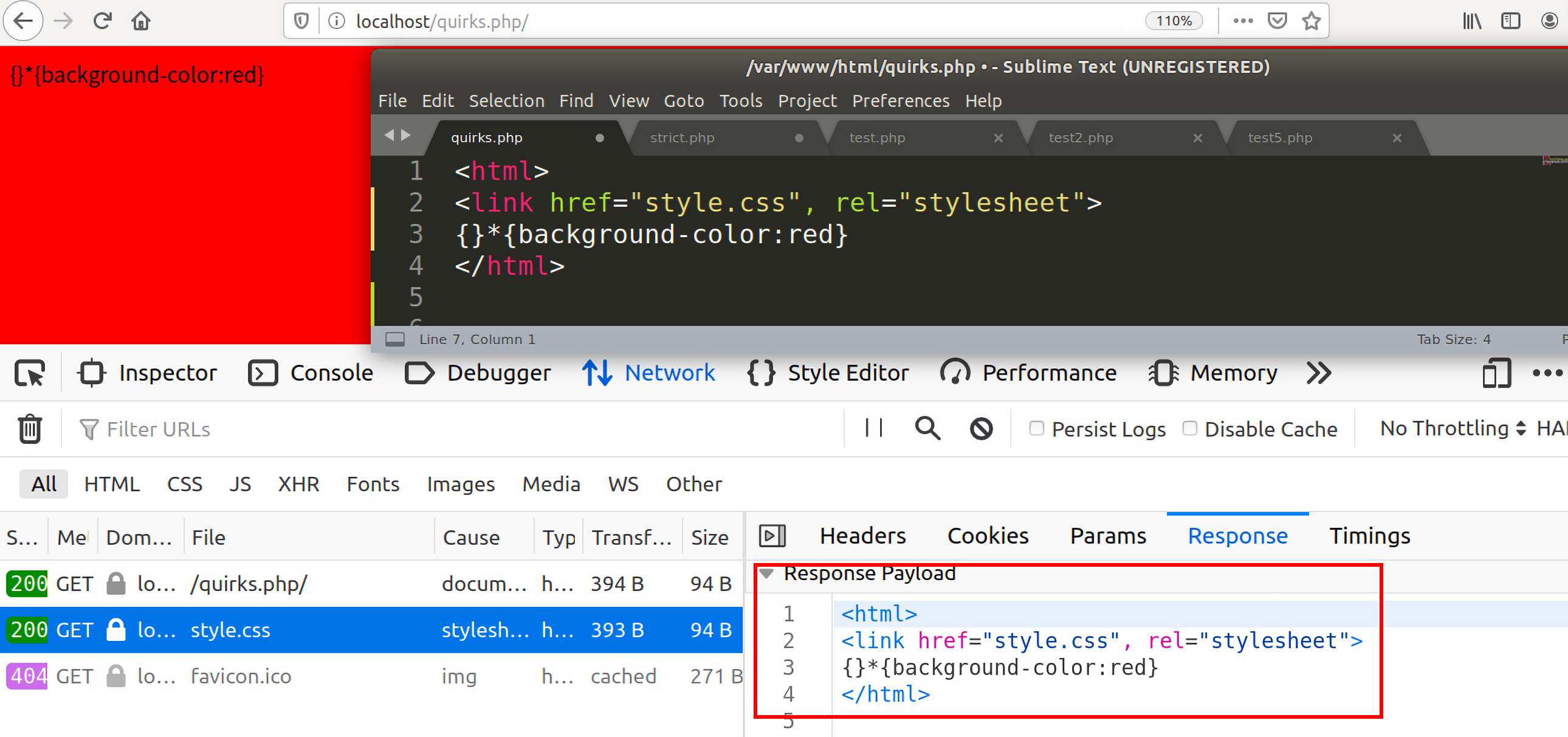1568x737 pixels.
Task: Switch to the Performance panel
Action: coord(1029,373)
